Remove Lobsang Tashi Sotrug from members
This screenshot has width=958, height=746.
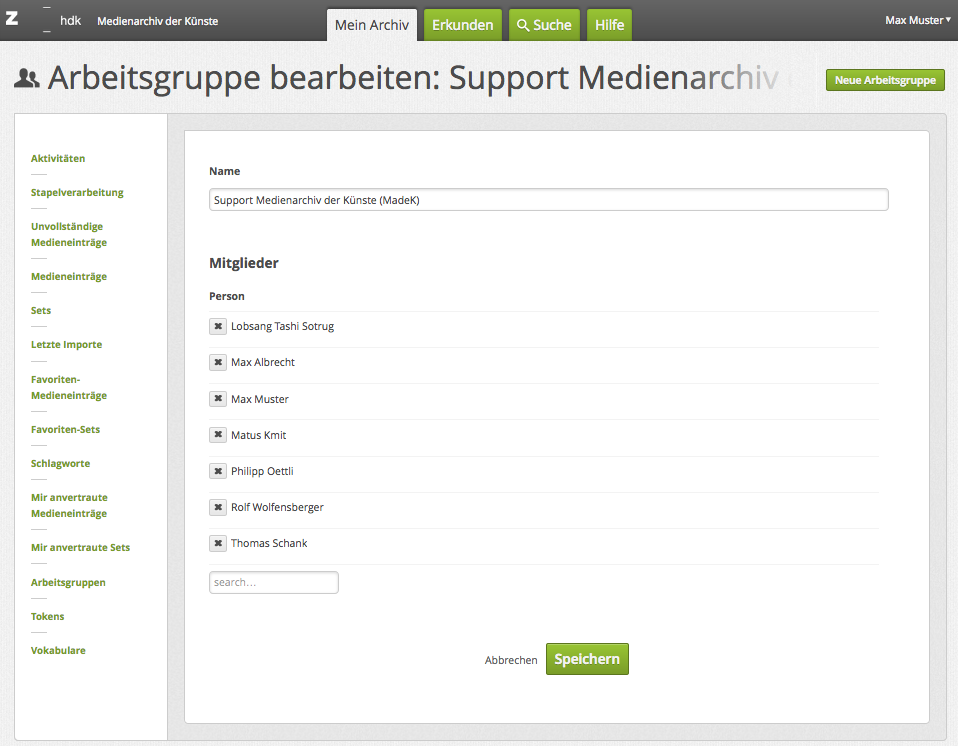[x=218, y=326]
